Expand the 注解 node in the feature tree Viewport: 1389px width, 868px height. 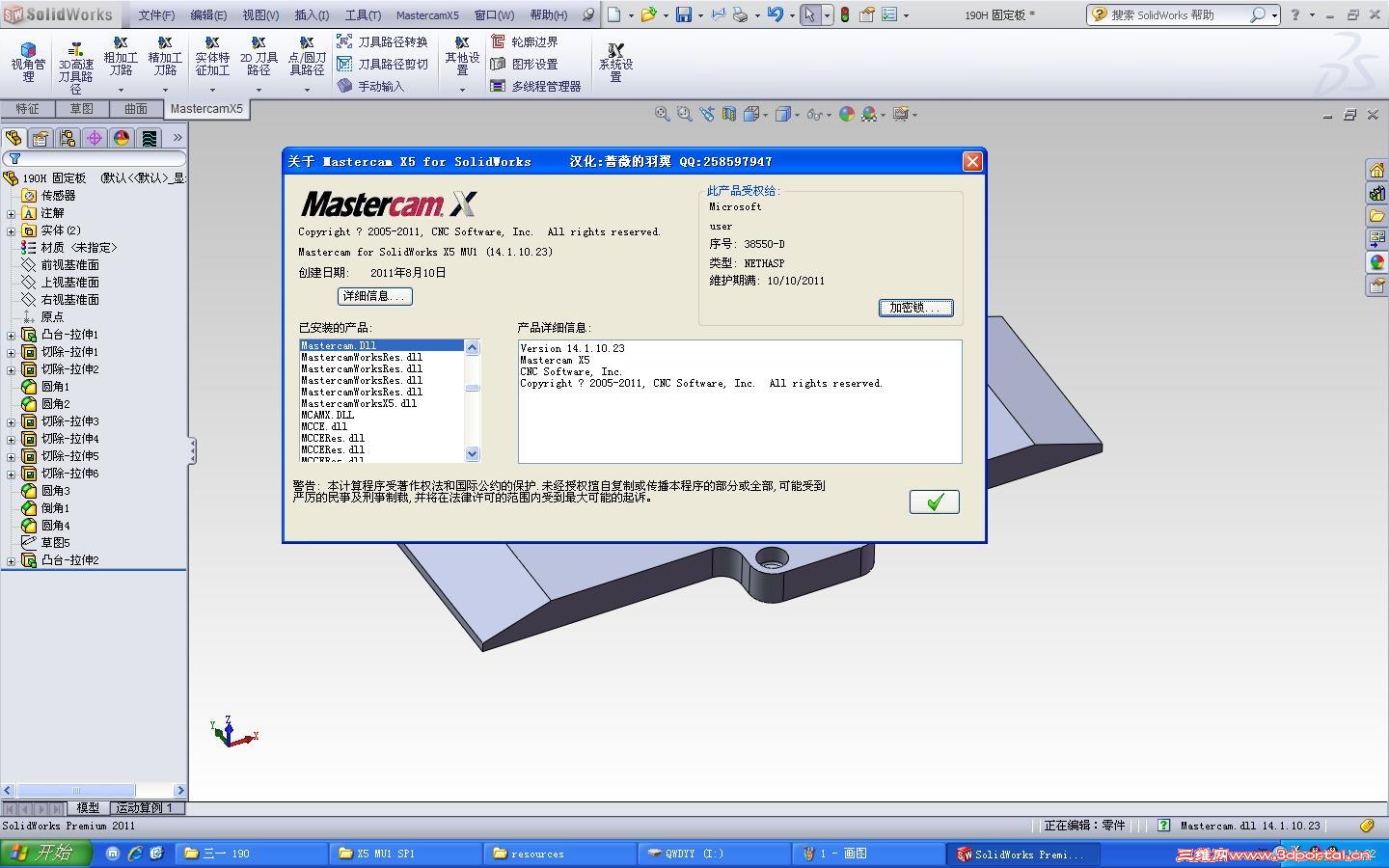pos(12,214)
